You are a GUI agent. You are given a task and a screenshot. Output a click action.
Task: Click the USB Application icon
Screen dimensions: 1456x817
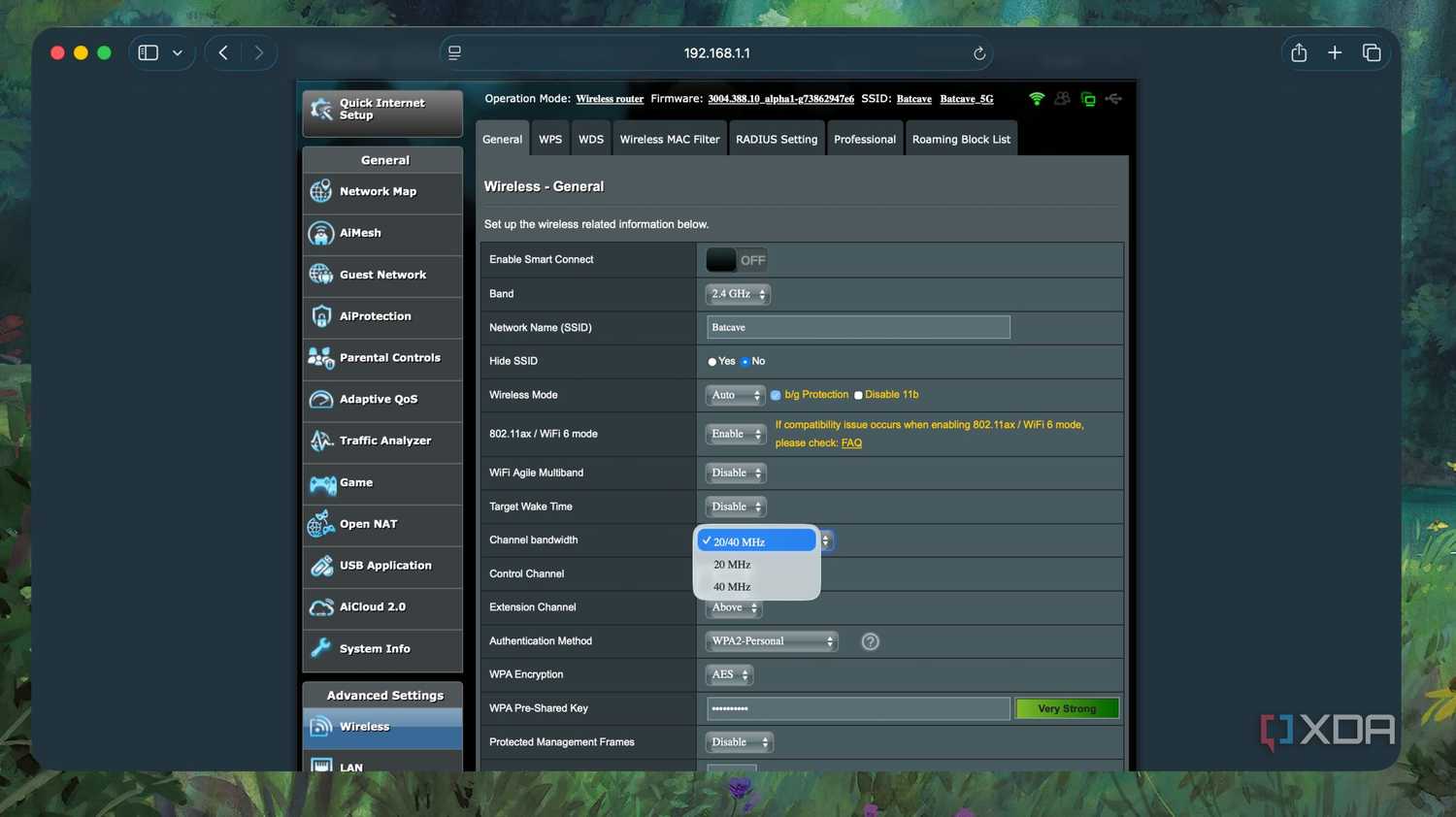[321, 566]
